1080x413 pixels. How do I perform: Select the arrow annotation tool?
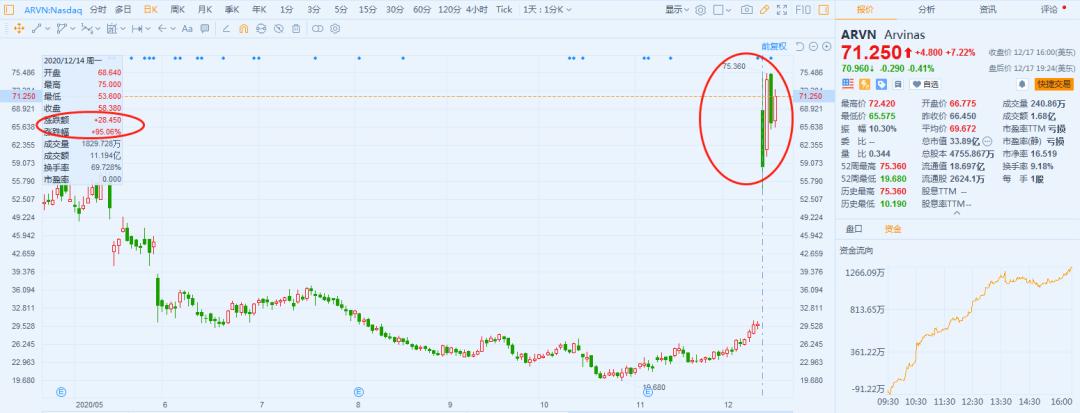pyautogui.click(x=163, y=28)
